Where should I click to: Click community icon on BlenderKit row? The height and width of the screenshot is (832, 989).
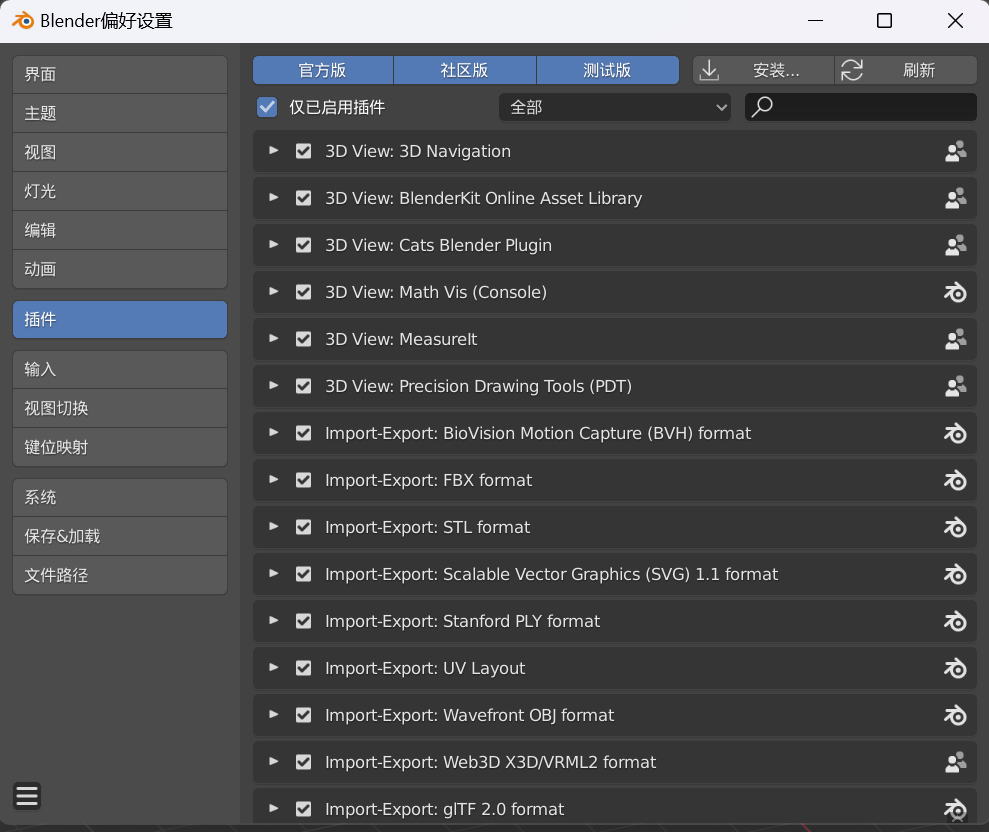tap(956, 198)
